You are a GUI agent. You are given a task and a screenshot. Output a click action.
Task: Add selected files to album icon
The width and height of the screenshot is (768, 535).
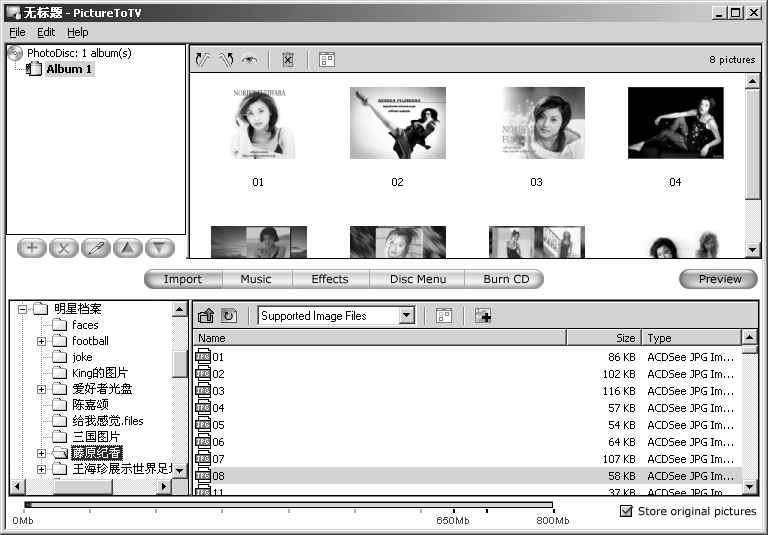[483, 316]
